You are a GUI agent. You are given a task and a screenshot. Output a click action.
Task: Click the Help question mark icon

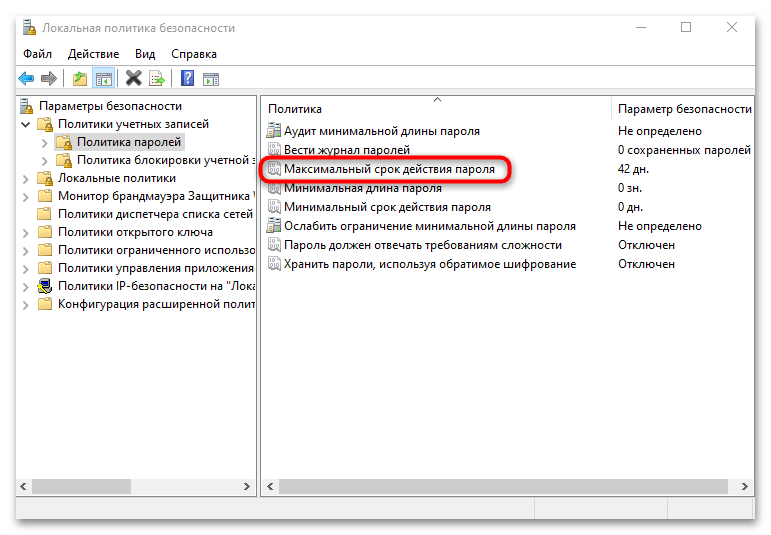point(187,78)
